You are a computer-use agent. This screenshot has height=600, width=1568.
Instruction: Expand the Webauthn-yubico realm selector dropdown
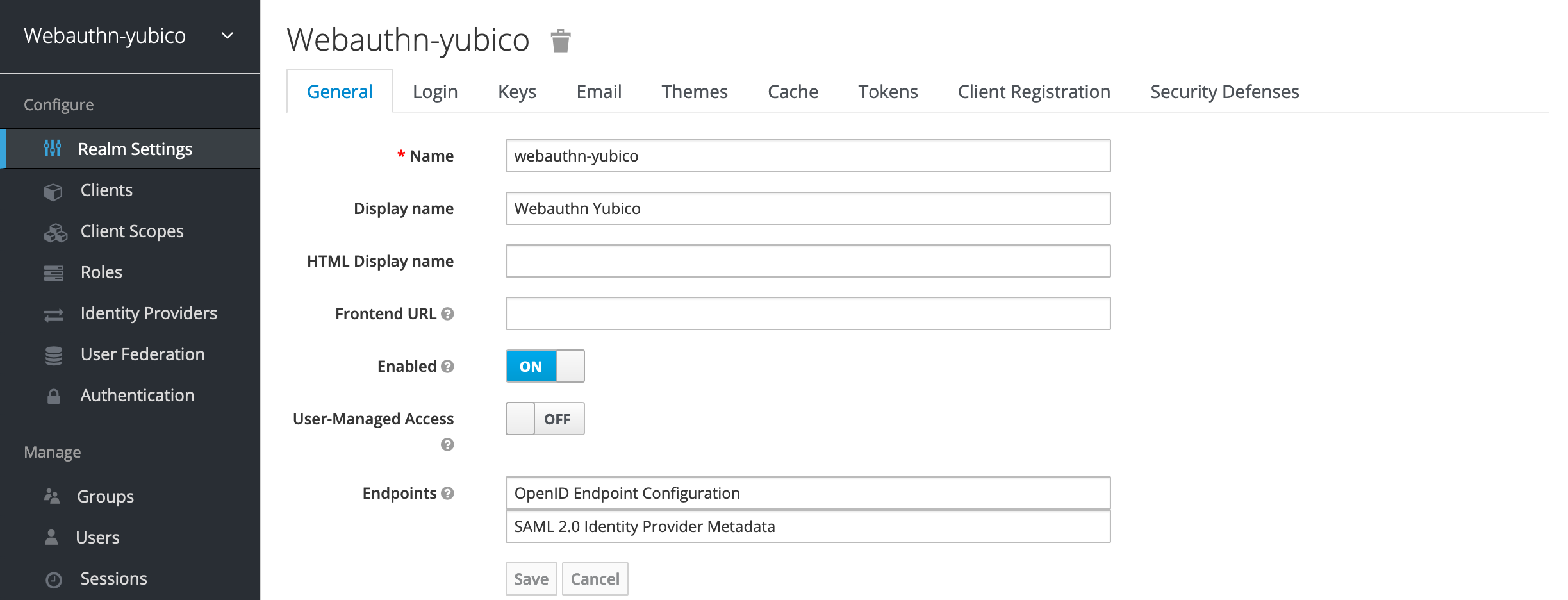point(227,36)
